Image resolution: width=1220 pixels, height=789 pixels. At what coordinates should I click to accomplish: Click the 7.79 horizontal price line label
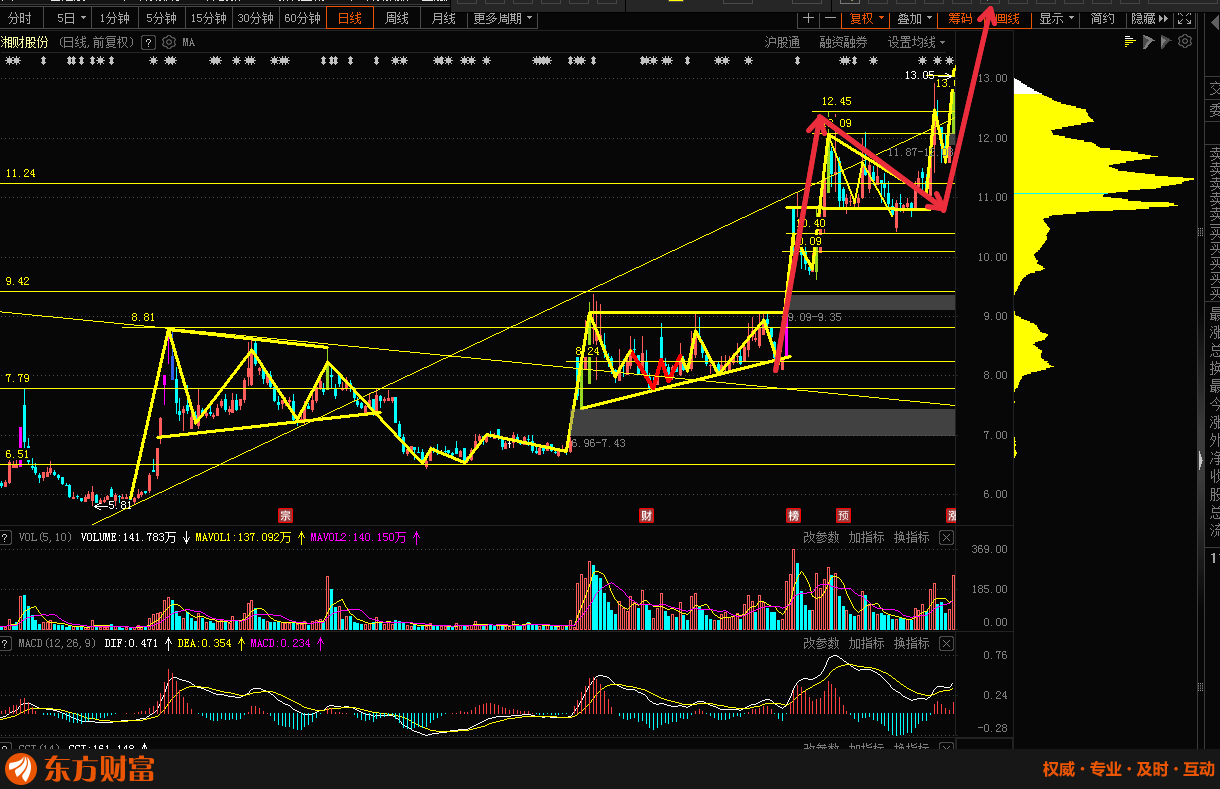coord(17,378)
